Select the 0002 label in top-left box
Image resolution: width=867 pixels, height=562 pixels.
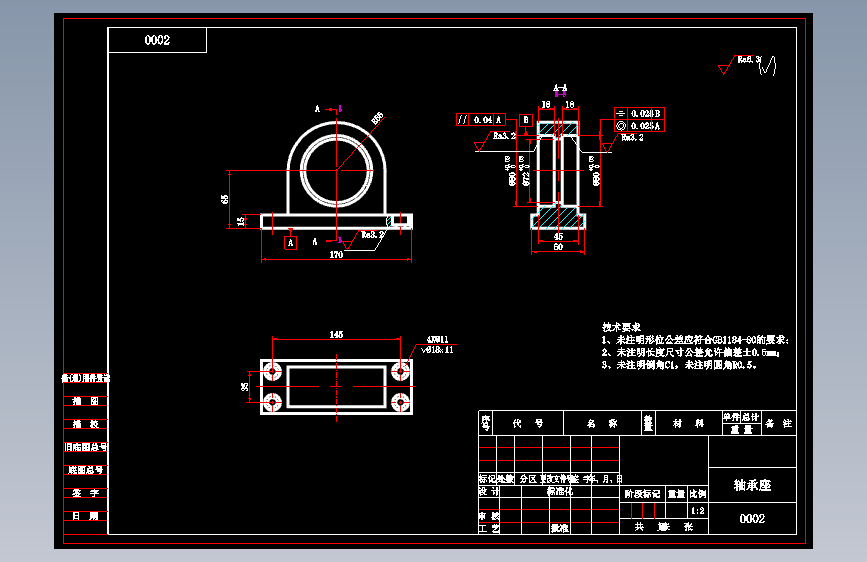157,40
